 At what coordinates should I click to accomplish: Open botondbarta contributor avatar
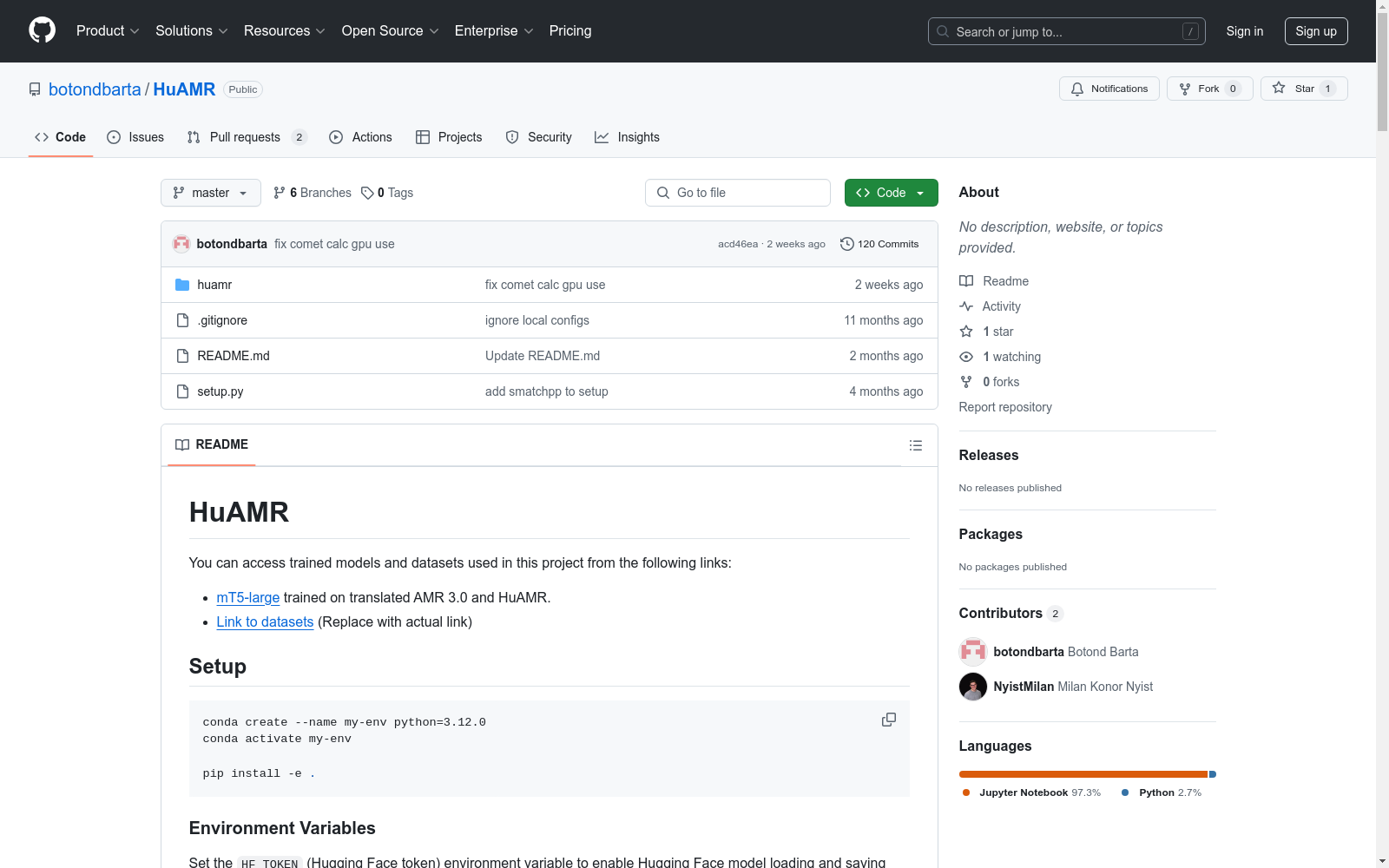(x=973, y=652)
